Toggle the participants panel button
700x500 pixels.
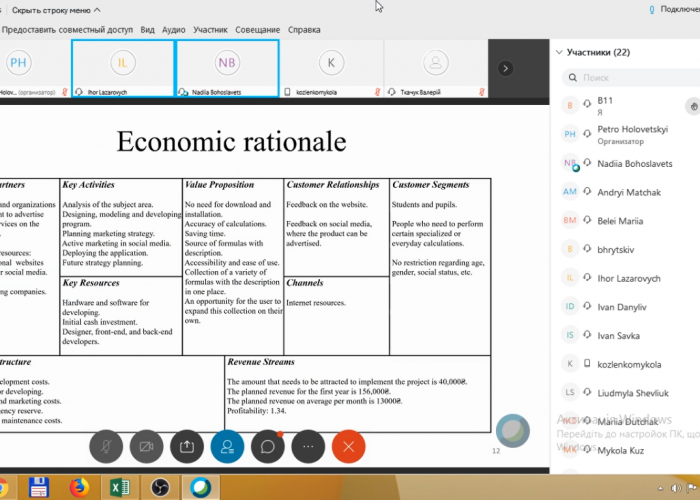pos(227,446)
